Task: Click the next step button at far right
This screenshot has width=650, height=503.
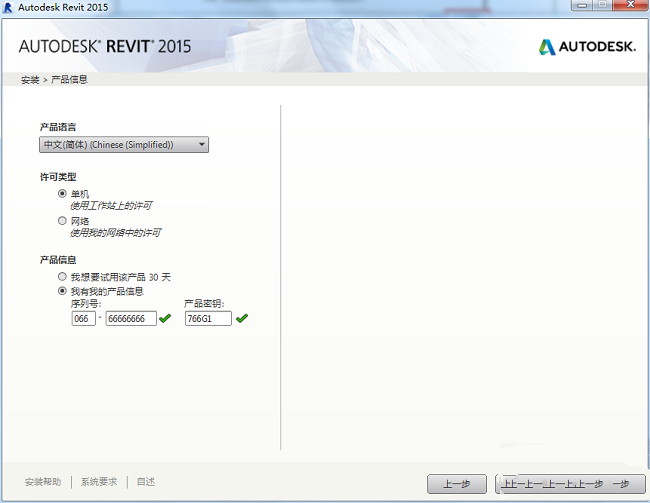Action: pos(570,484)
